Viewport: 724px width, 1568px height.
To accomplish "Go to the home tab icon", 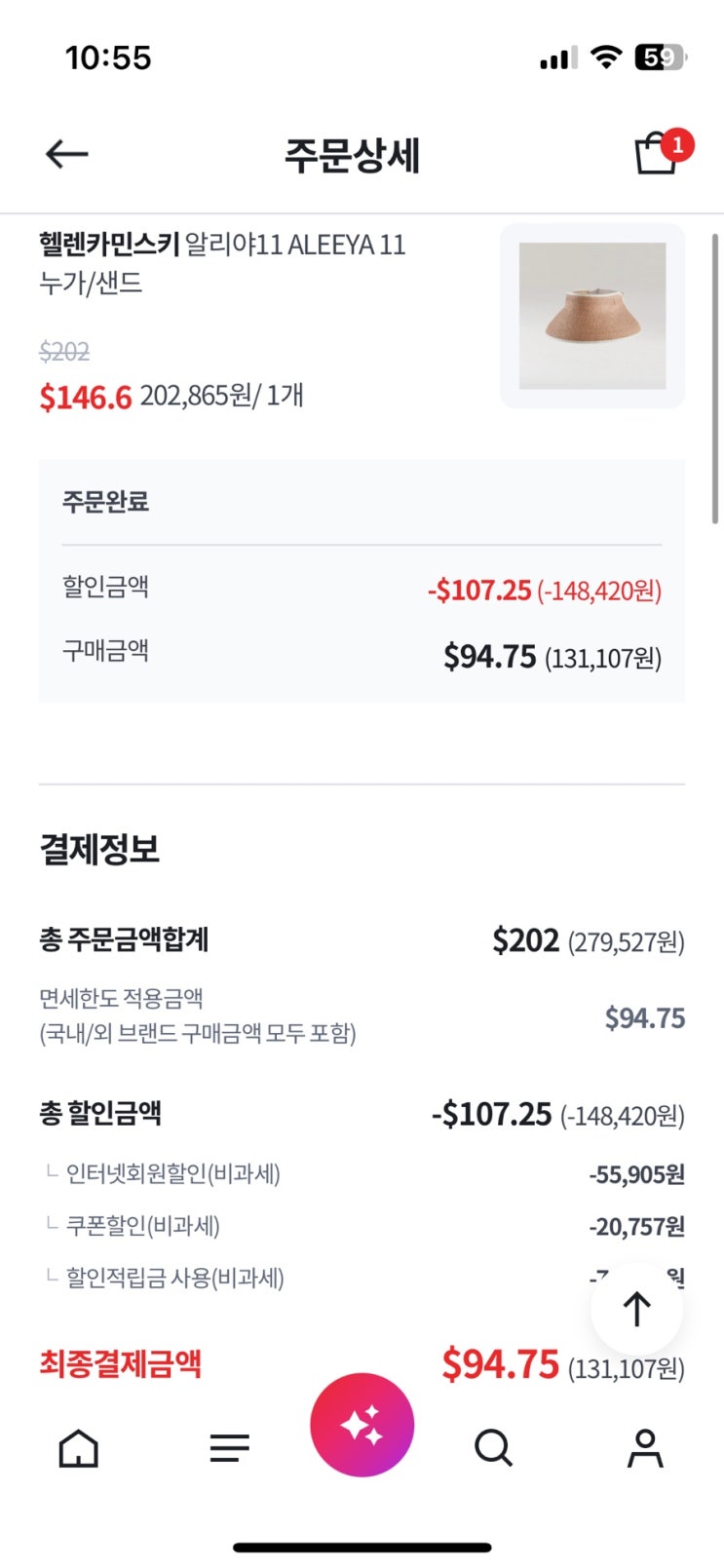I will tap(79, 1448).
